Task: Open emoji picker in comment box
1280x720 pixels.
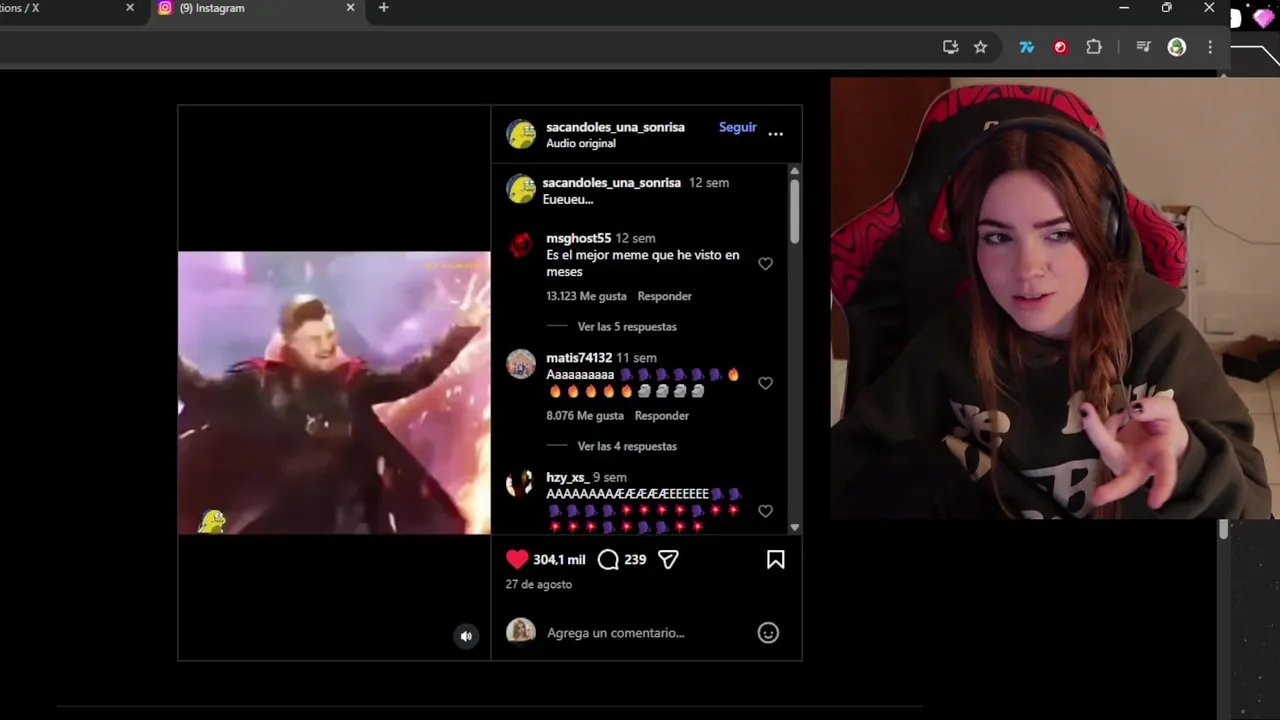Action: pos(768,633)
